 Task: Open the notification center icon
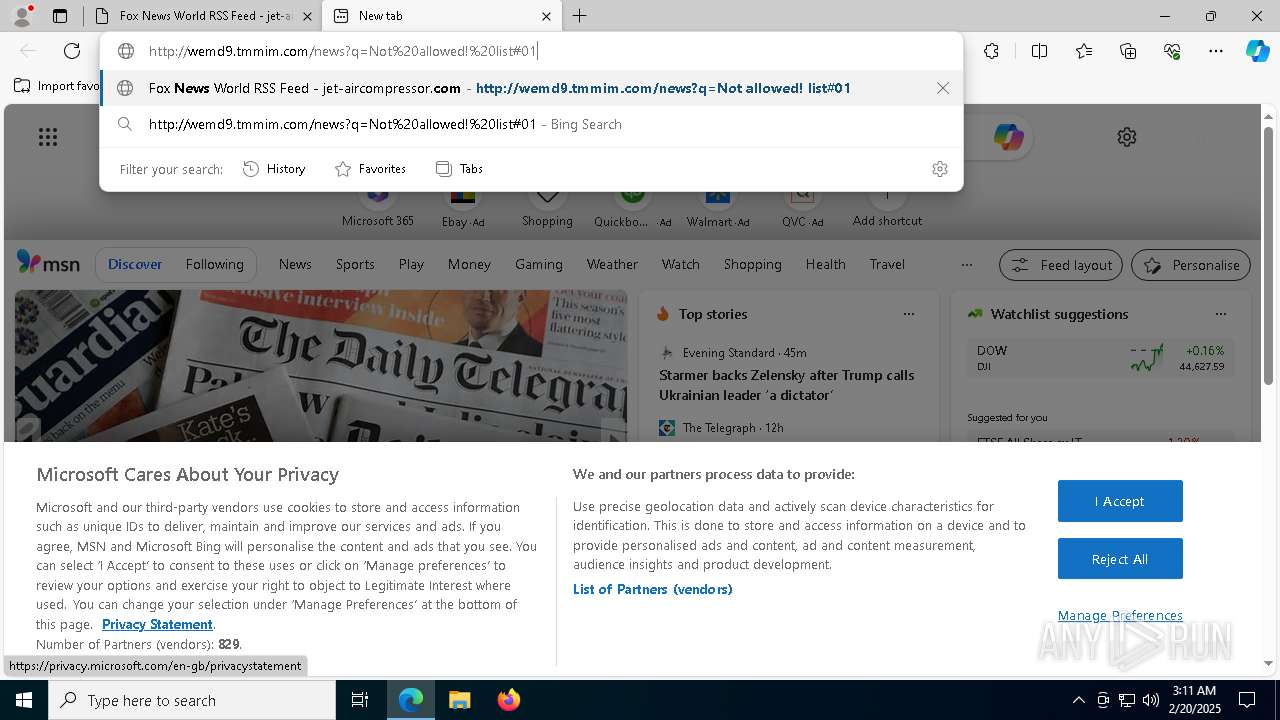(1247, 700)
